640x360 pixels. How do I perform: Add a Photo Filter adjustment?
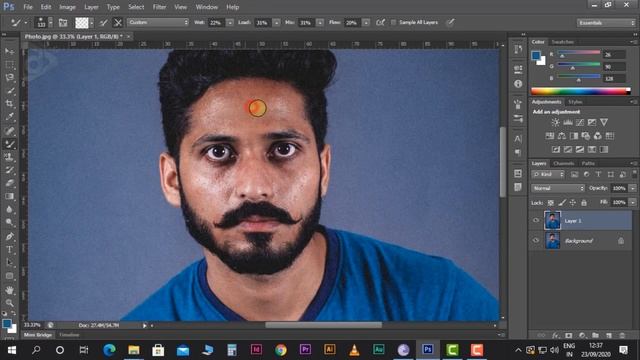586,136
